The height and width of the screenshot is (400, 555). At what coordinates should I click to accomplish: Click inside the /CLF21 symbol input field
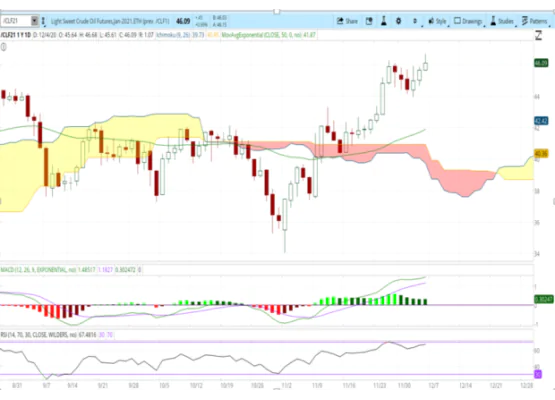pos(16,21)
